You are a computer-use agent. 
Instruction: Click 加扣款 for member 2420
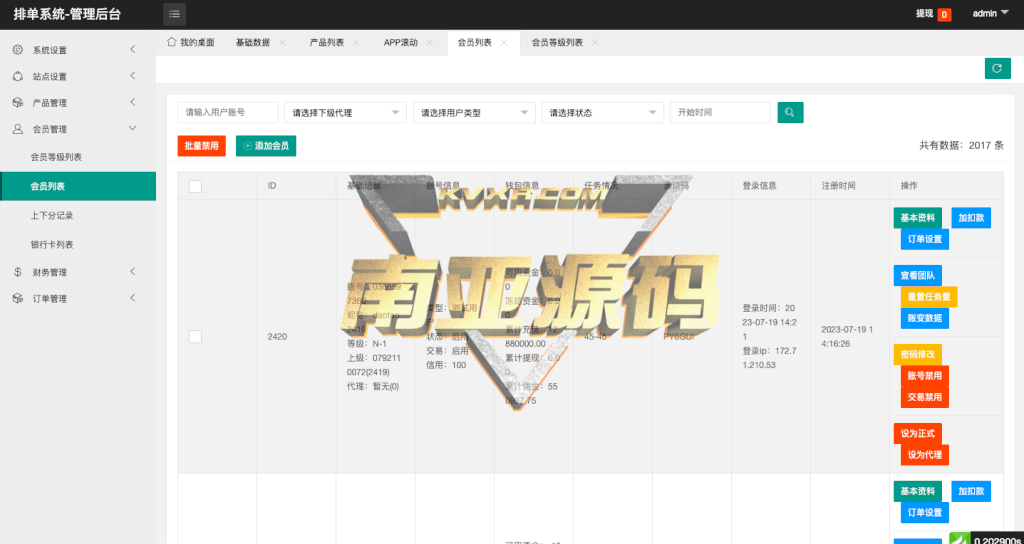click(971, 218)
